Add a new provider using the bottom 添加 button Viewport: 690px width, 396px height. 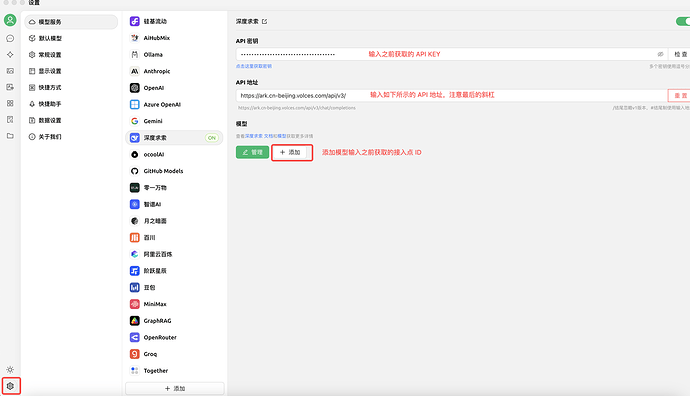point(175,389)
